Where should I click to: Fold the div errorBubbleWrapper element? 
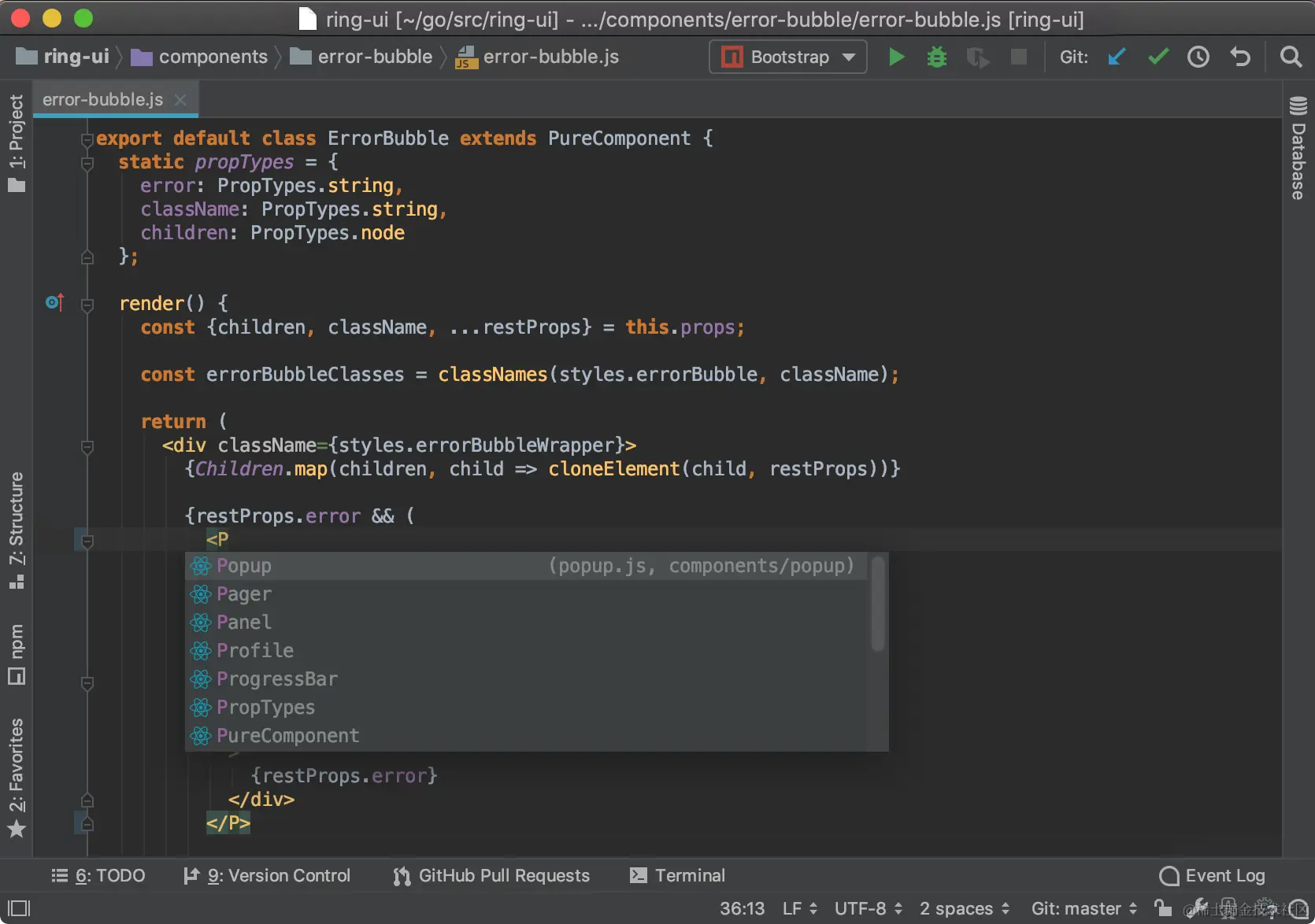pyautogui.click(x=87, y=447)
